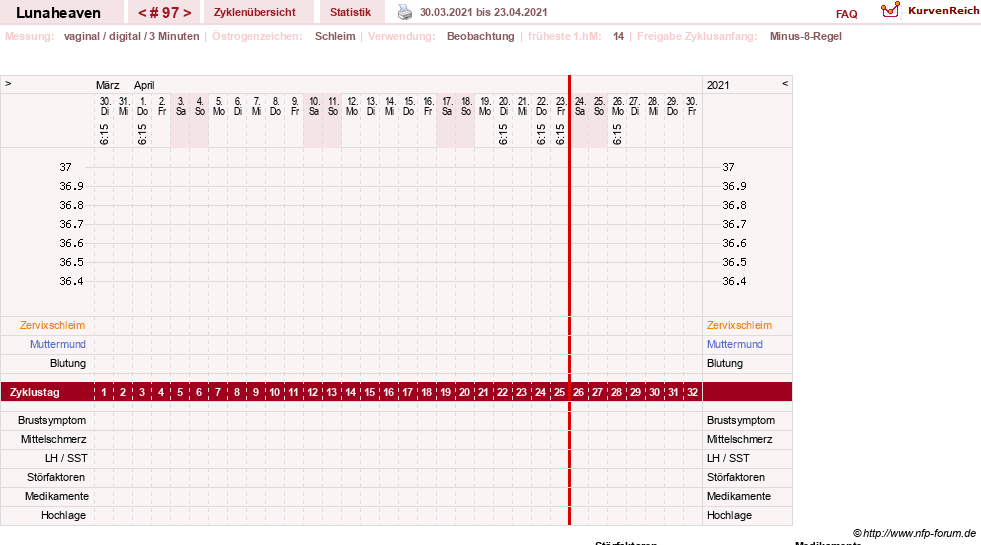Select cycle day 26 in Zyklustag row
This screenshot has width=981, height=545.
(x=579, y=392)
